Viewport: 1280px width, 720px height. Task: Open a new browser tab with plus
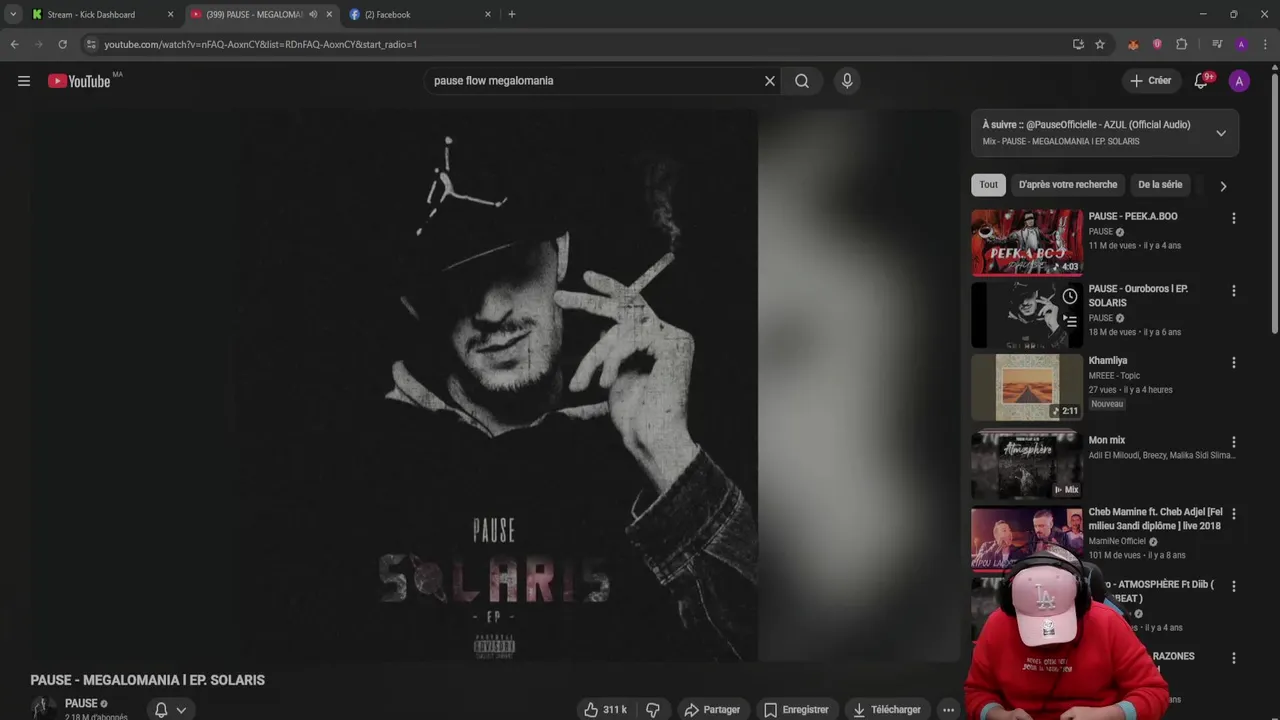[x=512, y=14]
